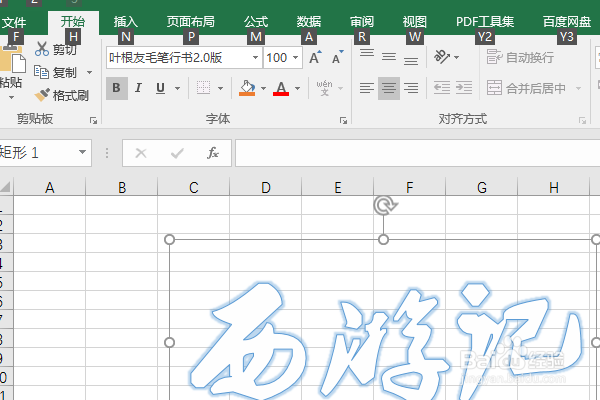This screenshot has width=600, height=400.
Task: Open text orientation options
Action: click(442, 57)
